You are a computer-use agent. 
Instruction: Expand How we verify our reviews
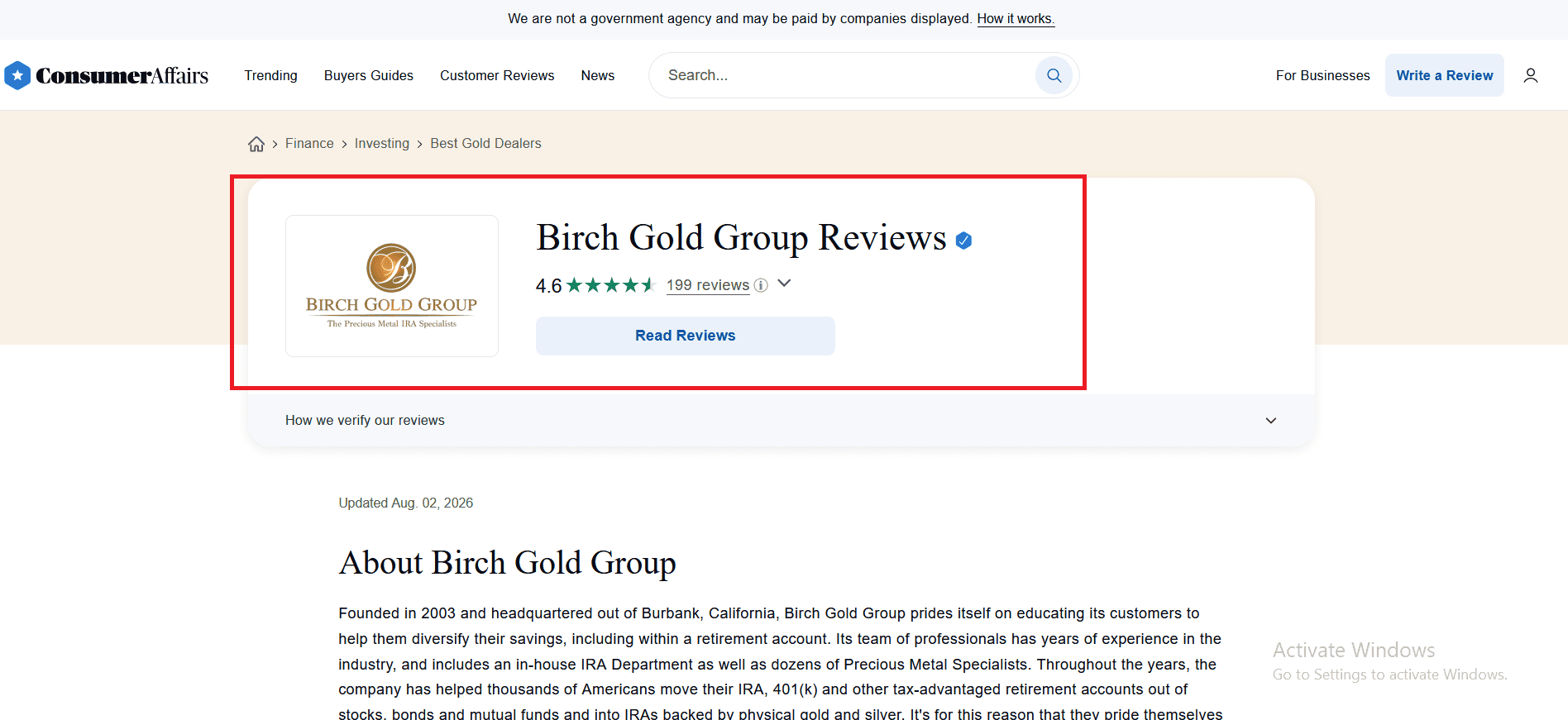782,421
